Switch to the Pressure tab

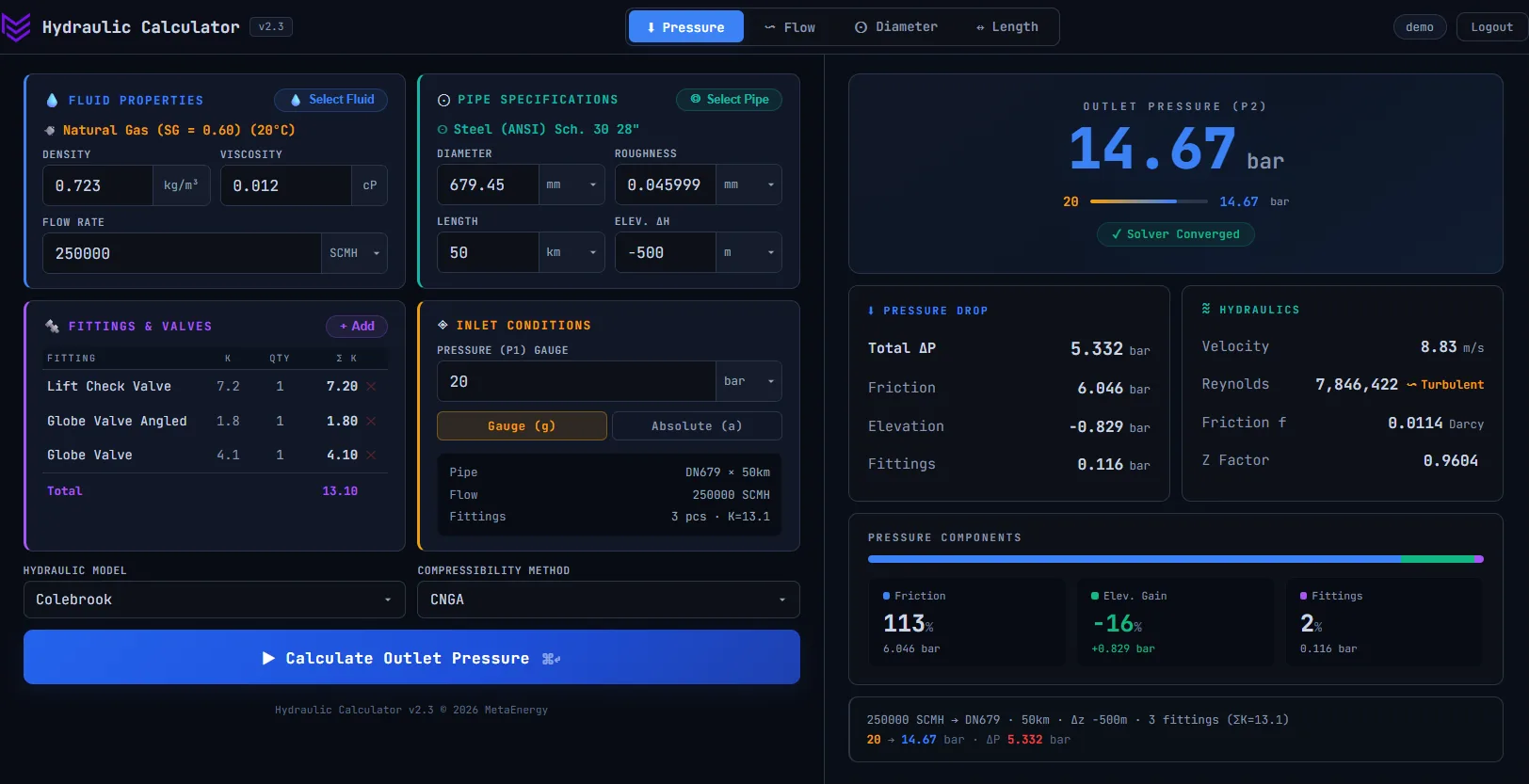[686, 27]
